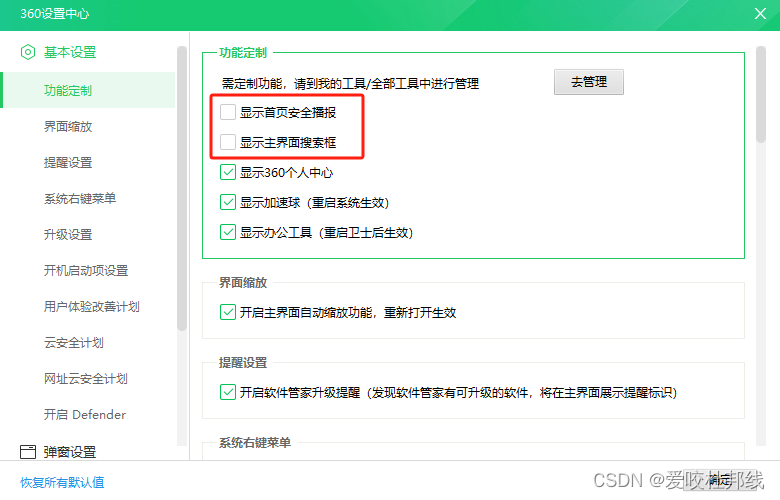Click the 确定 button
The height and width of the screenshot is (500, 780).
pyautogui.click(x=719, y=480)
